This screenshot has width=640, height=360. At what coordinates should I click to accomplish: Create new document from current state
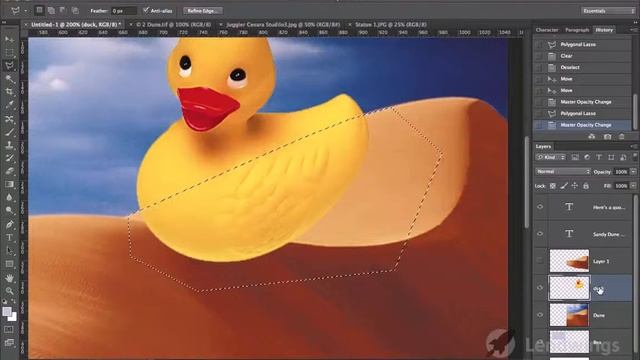click(591, 137)
